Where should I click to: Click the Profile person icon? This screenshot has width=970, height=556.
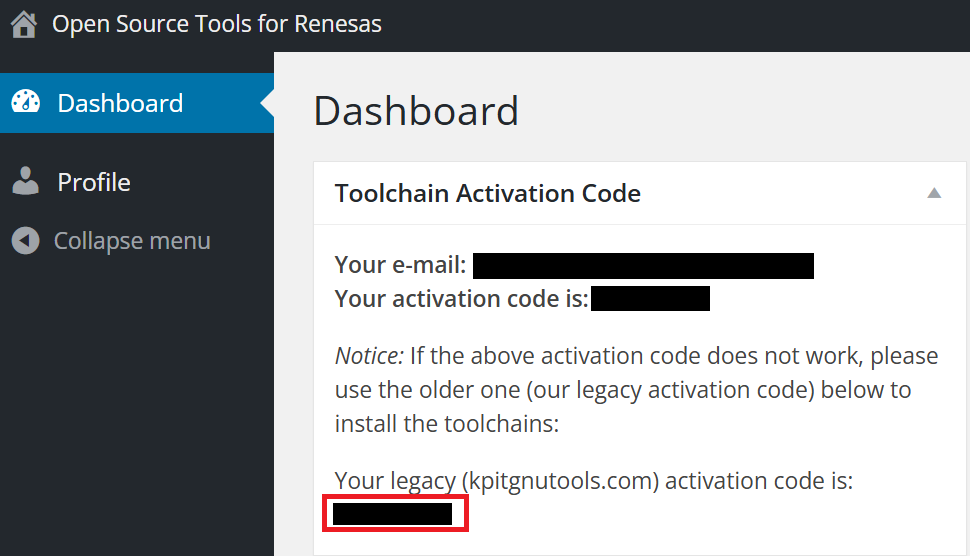coord(25,182)
